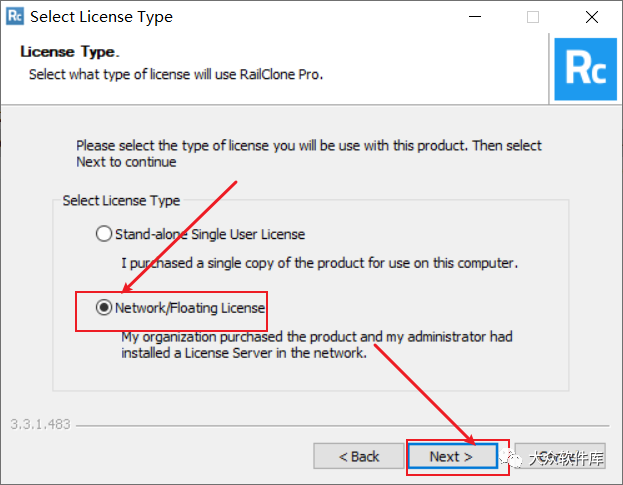Click the 'Select License Type' group box label

click(x=121, y=201)
